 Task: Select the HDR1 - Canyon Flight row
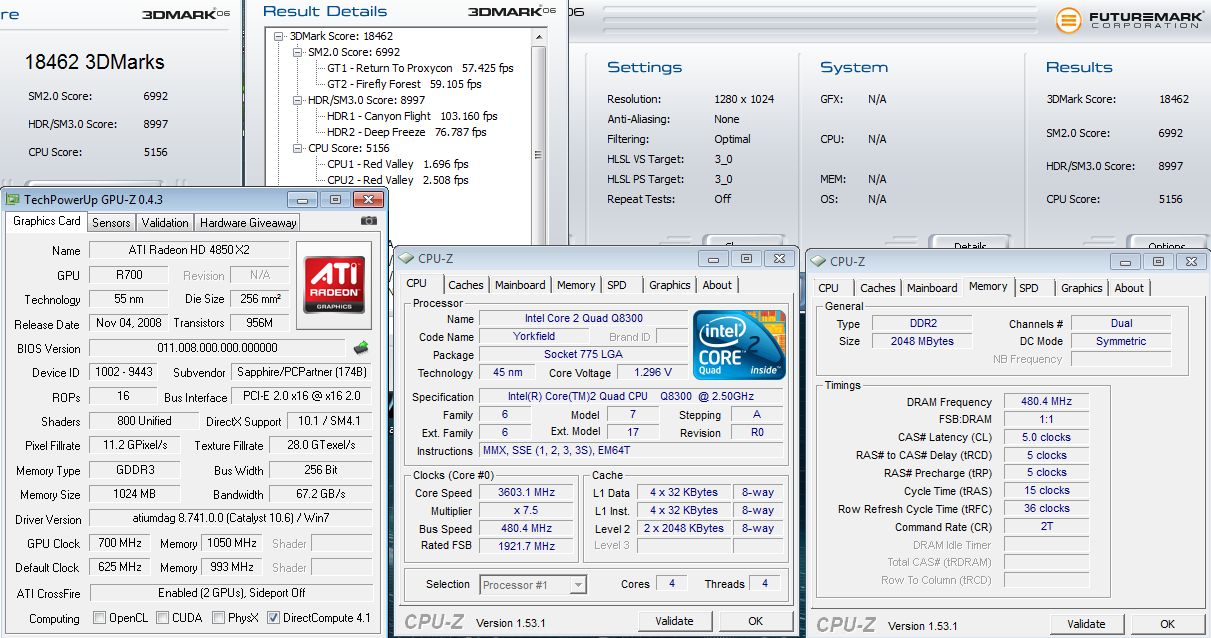(x=412, y=116)
